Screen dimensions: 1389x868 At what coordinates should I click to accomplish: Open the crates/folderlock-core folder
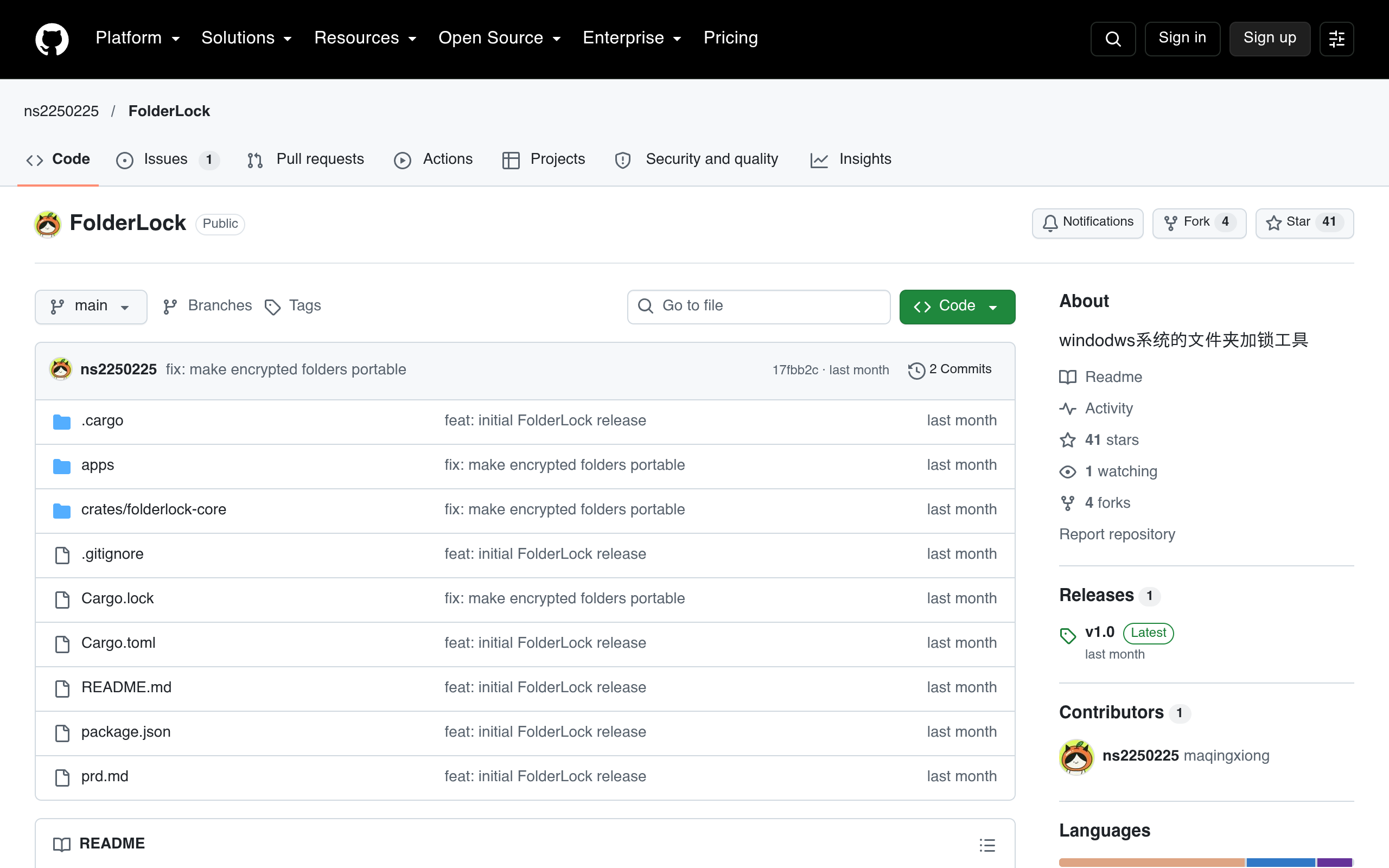154,510
